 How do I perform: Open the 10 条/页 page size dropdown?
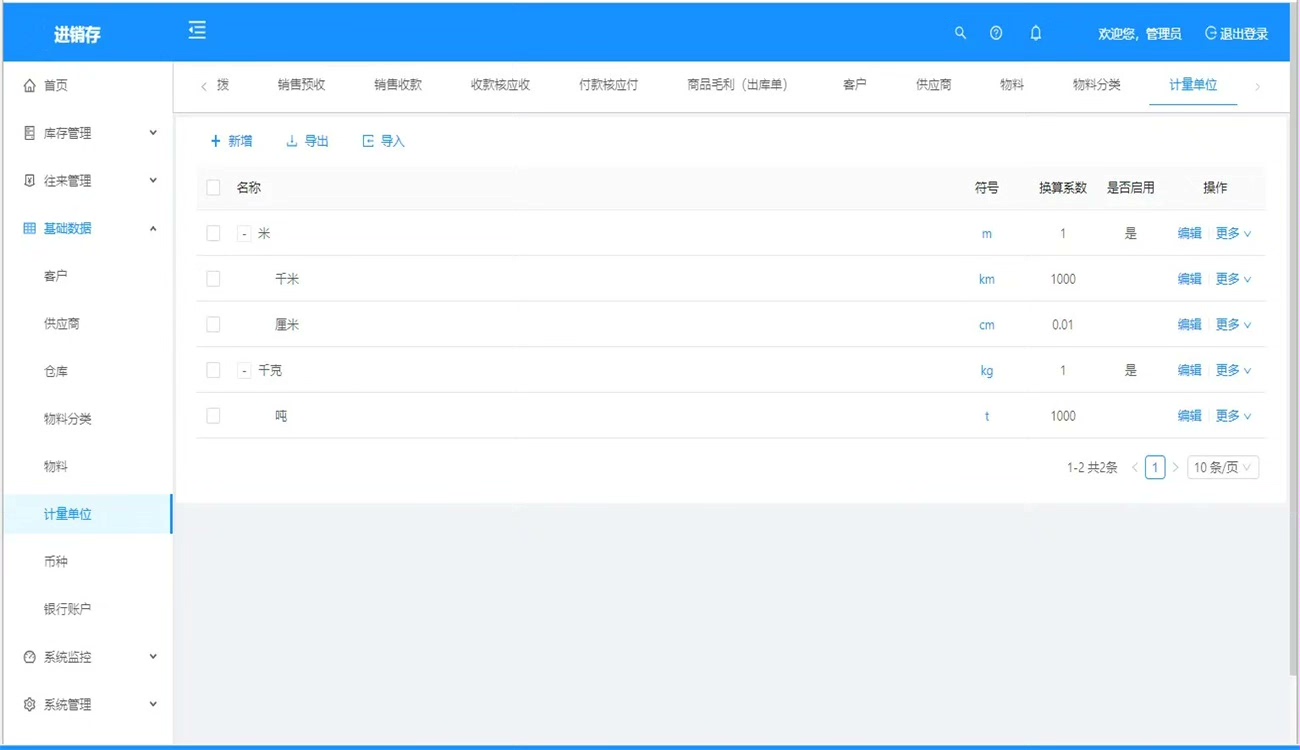(x=1222, y=467)
